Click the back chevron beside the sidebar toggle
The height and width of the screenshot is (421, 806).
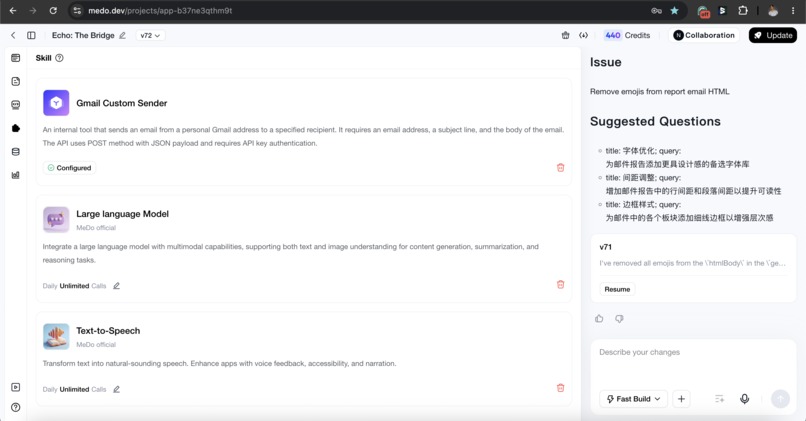point(13,35)
